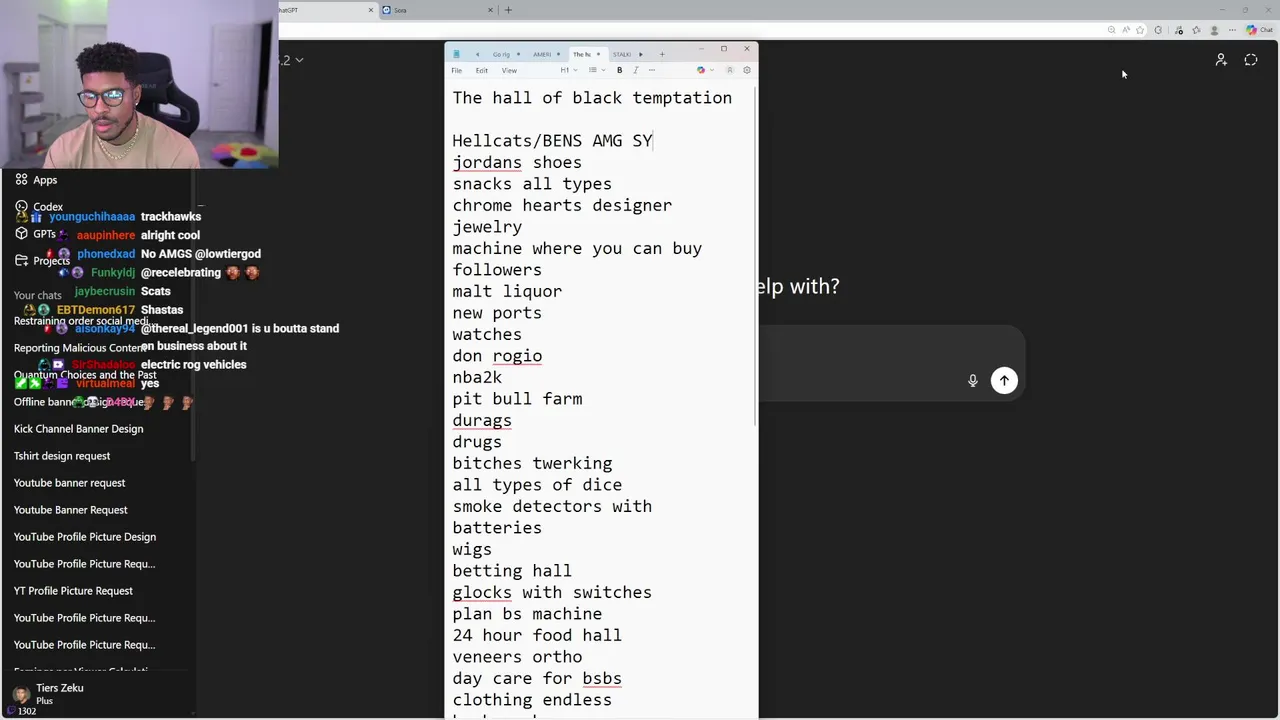This screenshot has width=1280, height=720.
Task: Close the Sora browser tab
Action: [x=491, y=10]
